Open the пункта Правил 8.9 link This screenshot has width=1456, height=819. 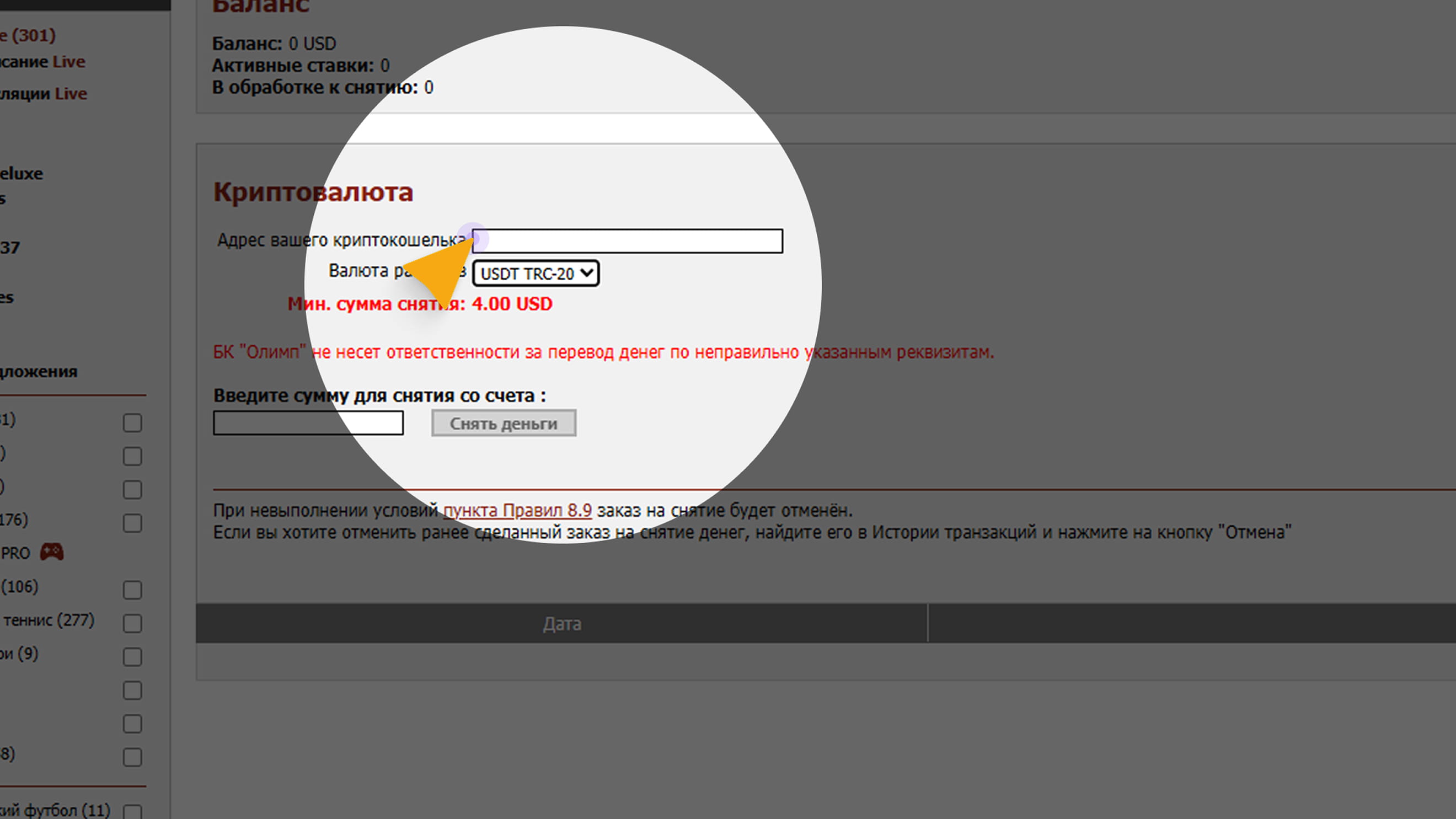pos(517,510)
